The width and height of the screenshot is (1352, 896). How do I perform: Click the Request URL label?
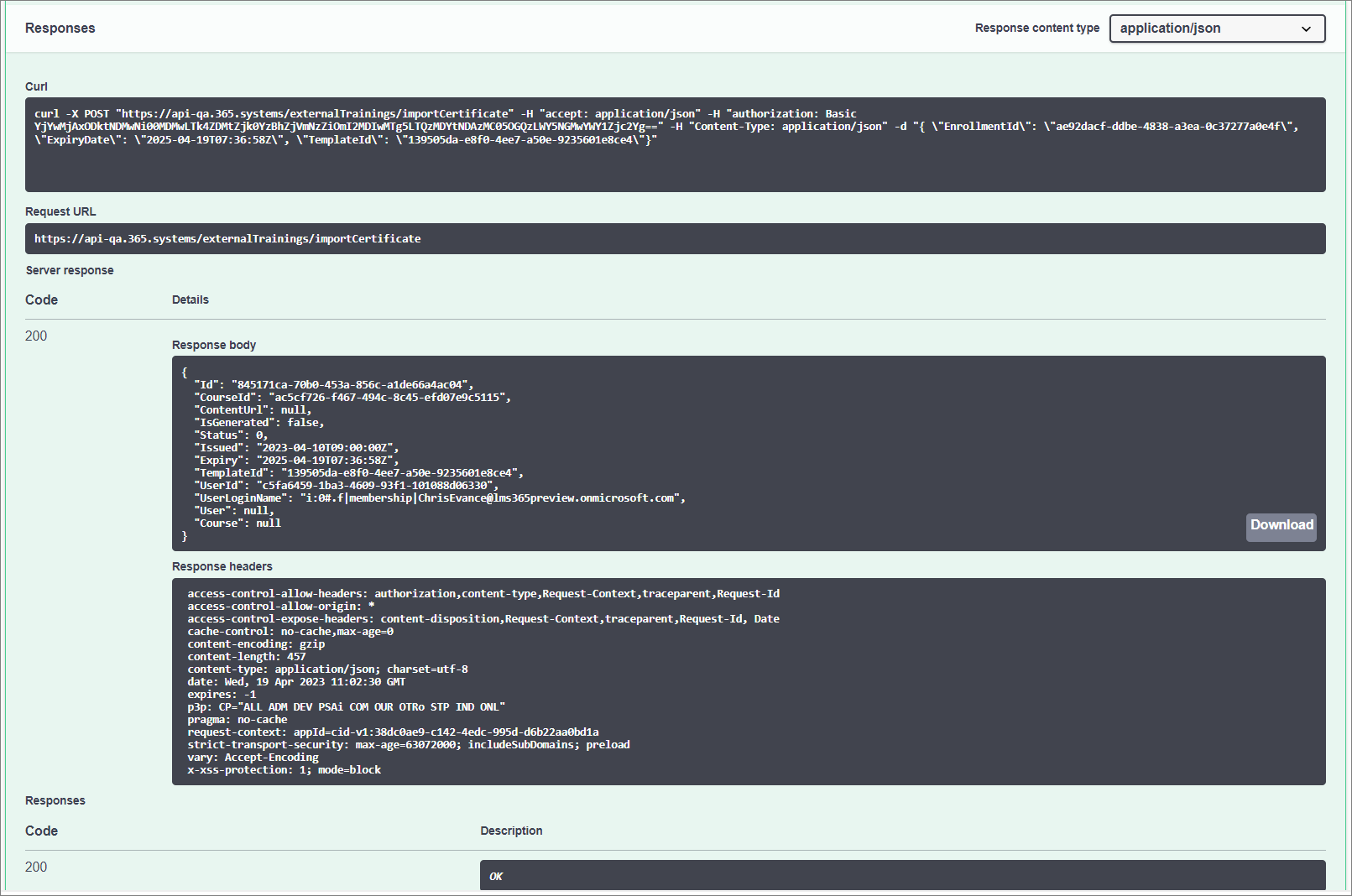pyautogui.click(x=60, y=211)
